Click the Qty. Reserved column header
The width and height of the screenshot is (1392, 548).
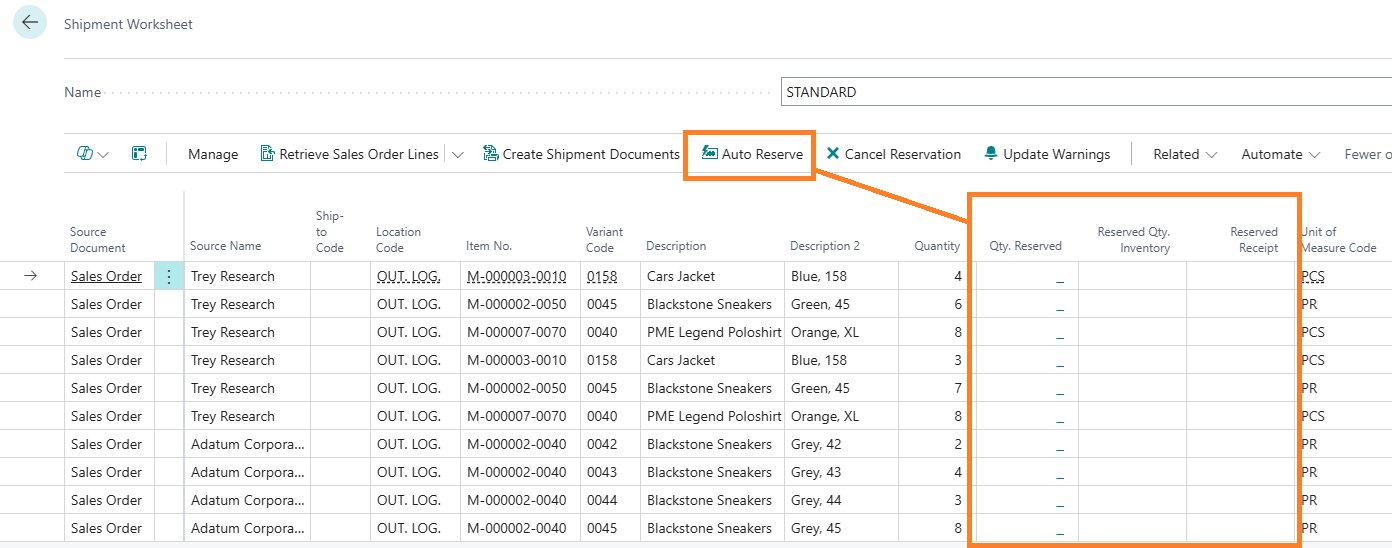pos(1025,245)
